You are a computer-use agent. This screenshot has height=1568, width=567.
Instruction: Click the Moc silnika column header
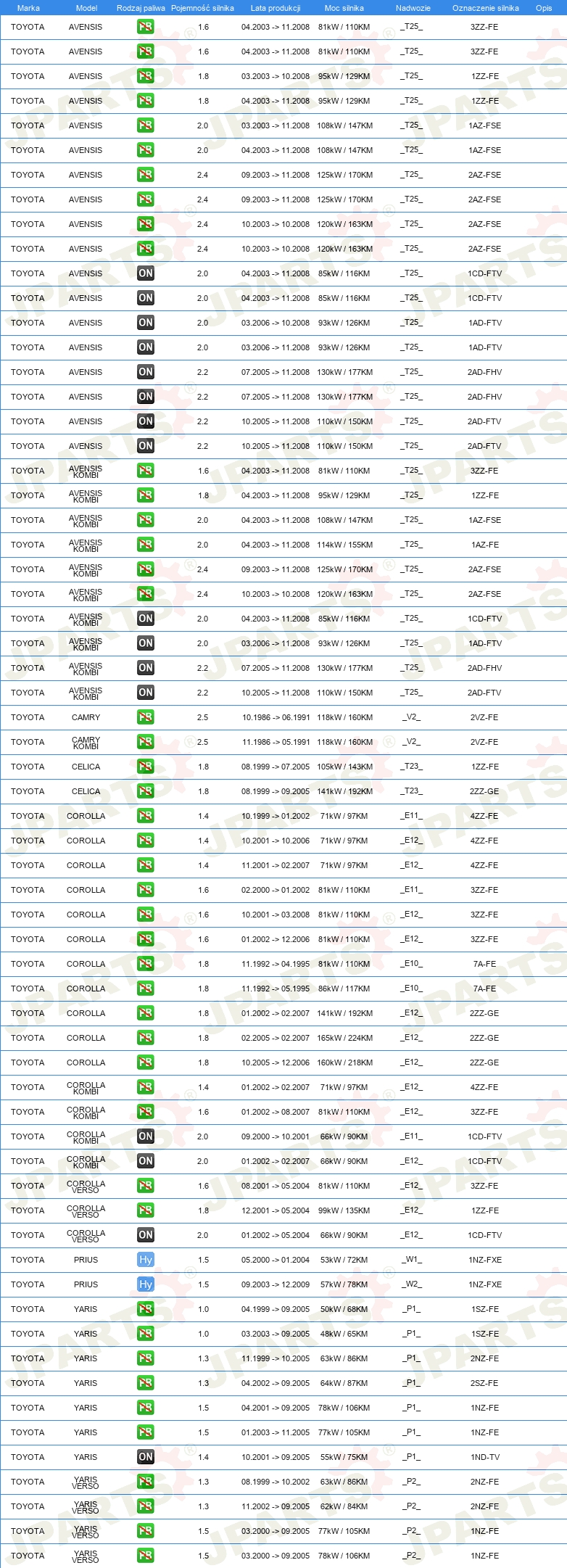[x=344, y=8]
